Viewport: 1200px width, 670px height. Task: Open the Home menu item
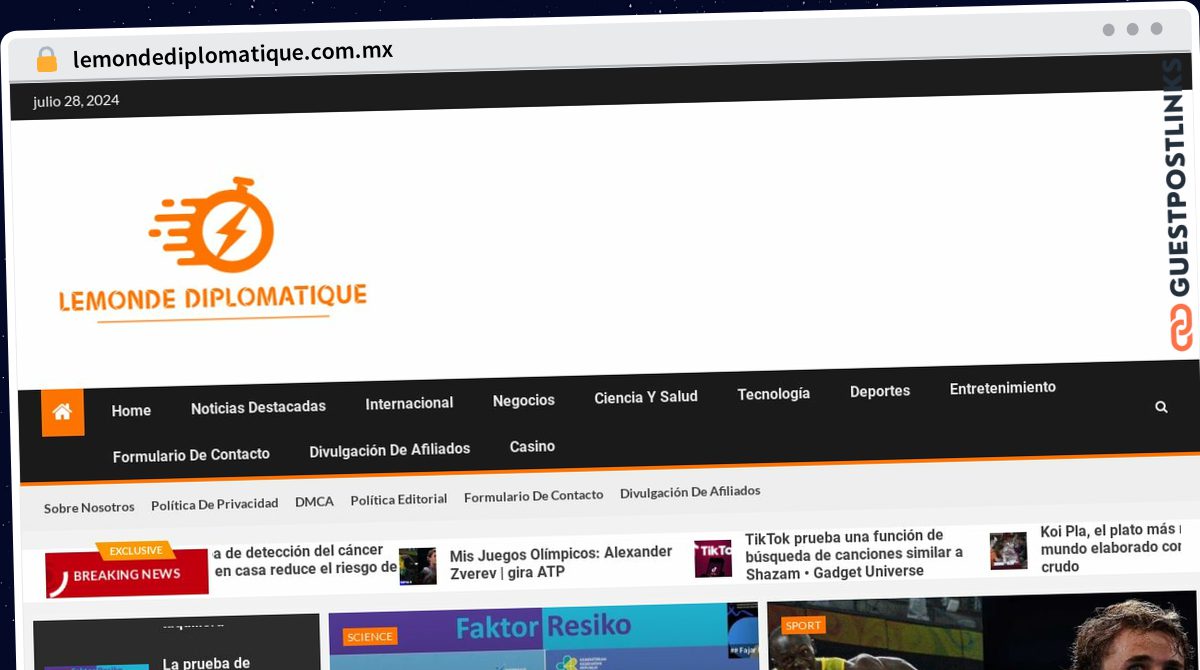pos(131,410)
